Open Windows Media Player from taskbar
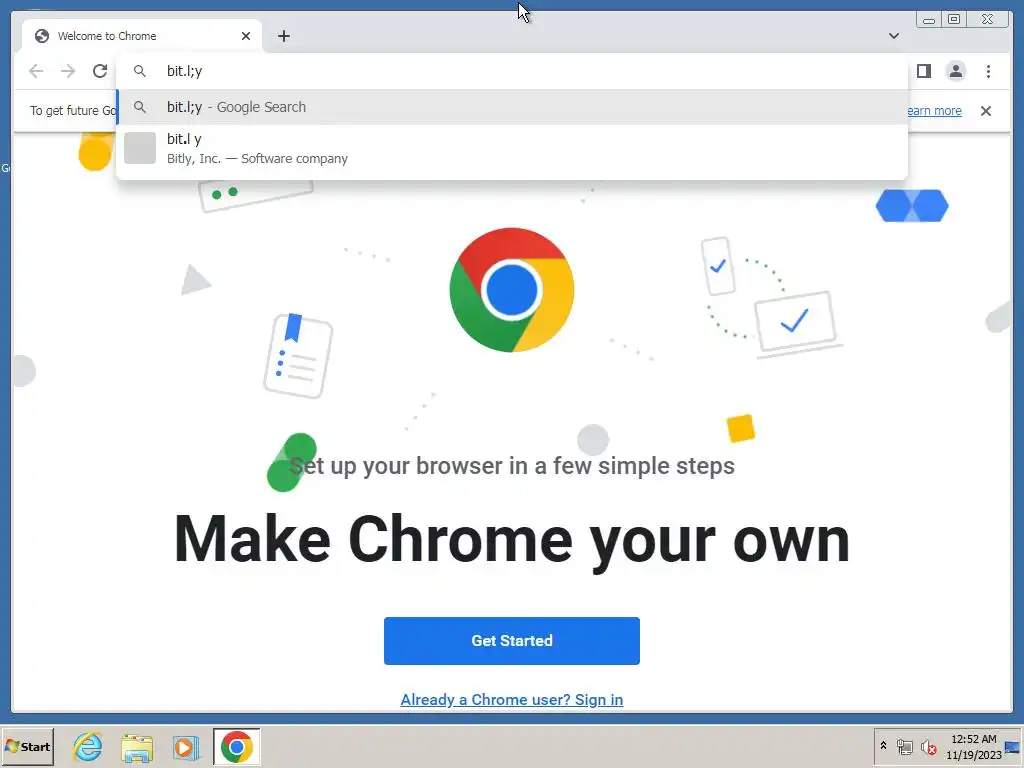The image size is (1024, 768). [x=186, y=746]
